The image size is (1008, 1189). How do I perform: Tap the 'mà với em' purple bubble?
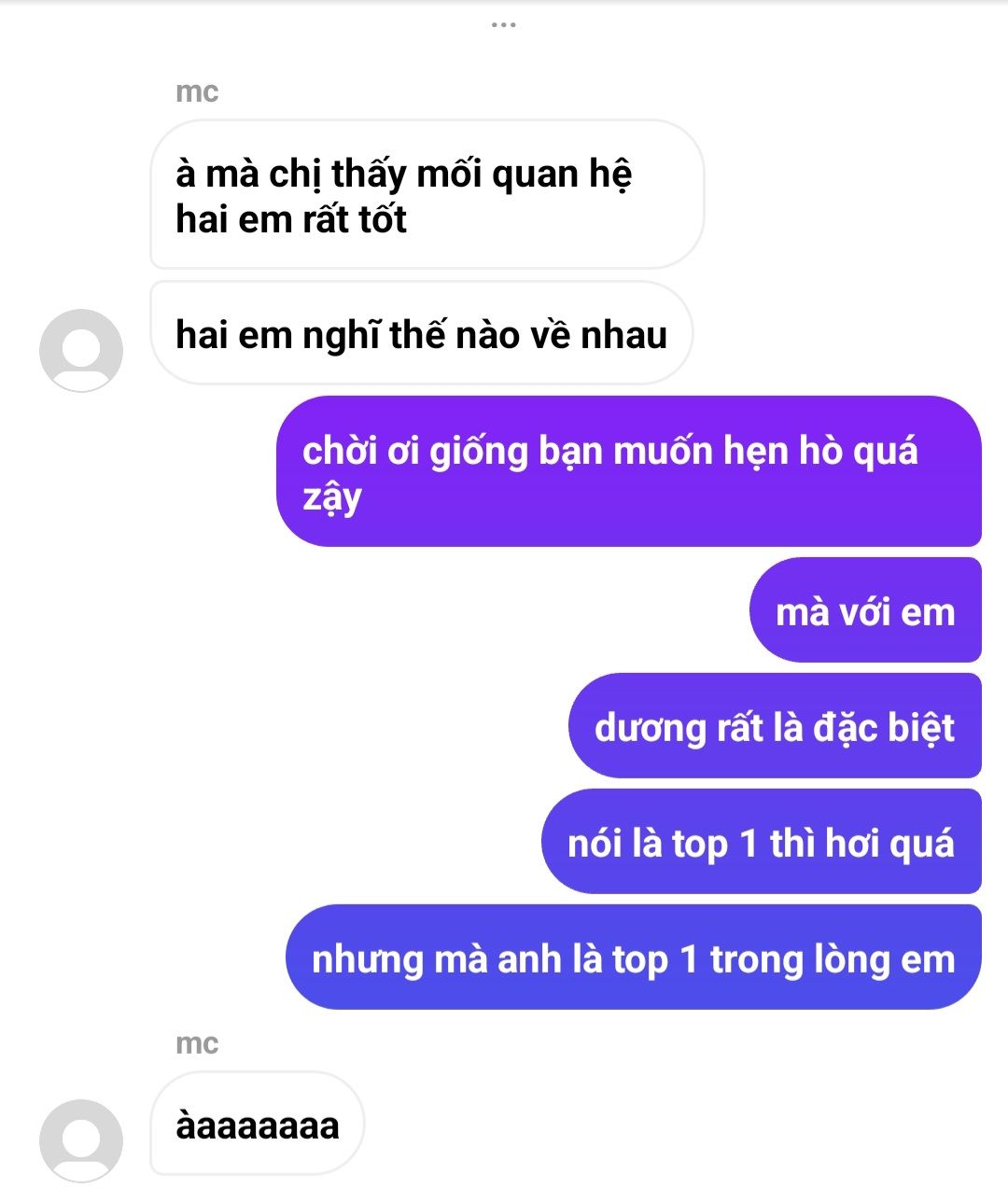865,610
